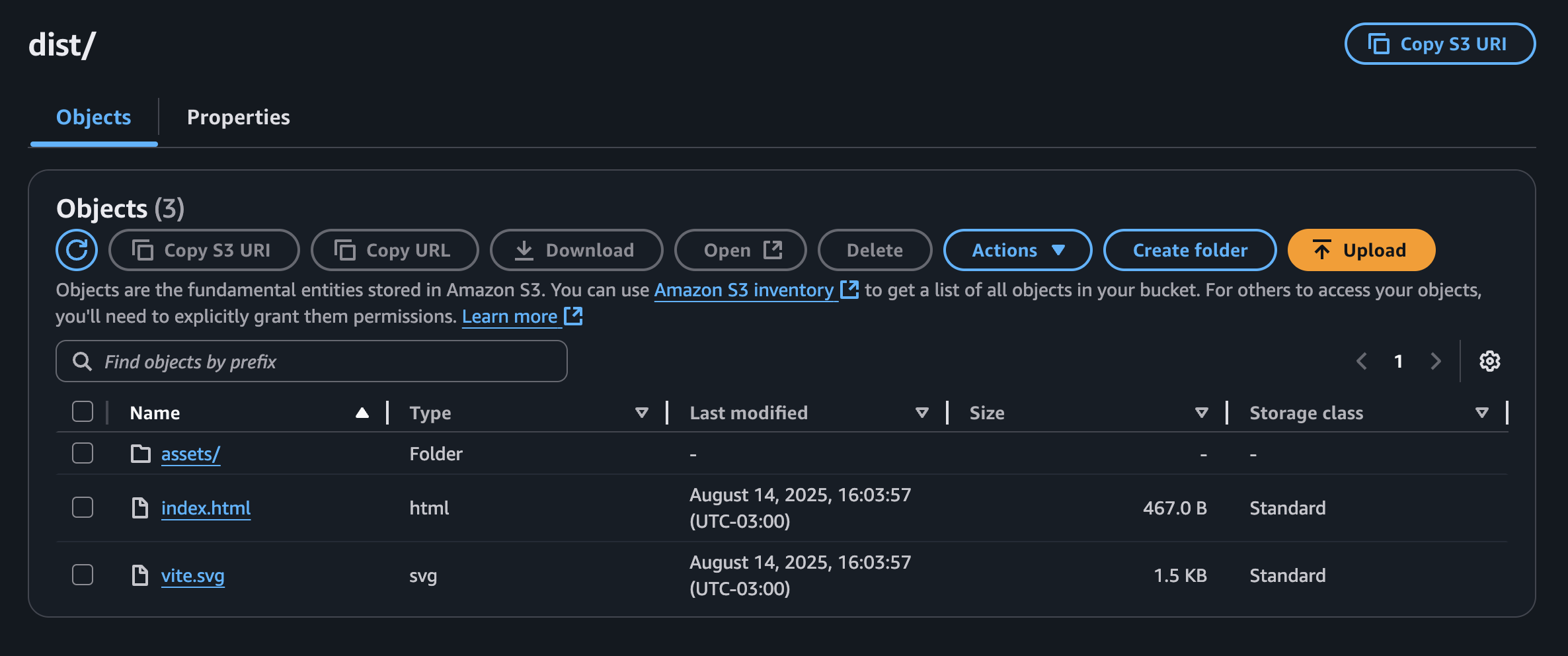The image size is (1568, 656).
Task: Click the assets folder icon
Action: pyautogui.click(x=140, y=454)
